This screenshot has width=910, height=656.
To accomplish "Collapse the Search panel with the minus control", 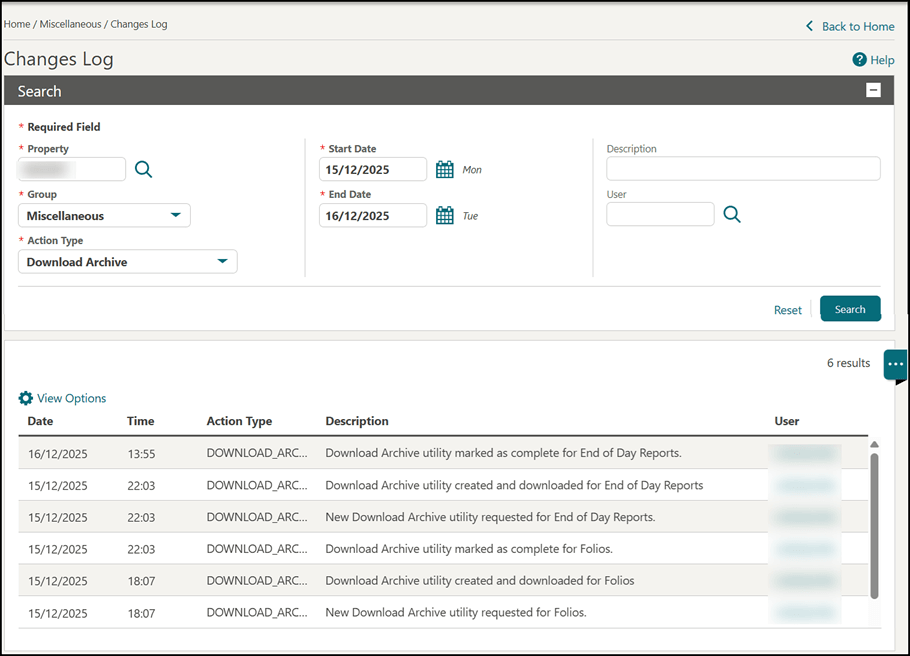I will pyautogui.click(x=873, y=90).
